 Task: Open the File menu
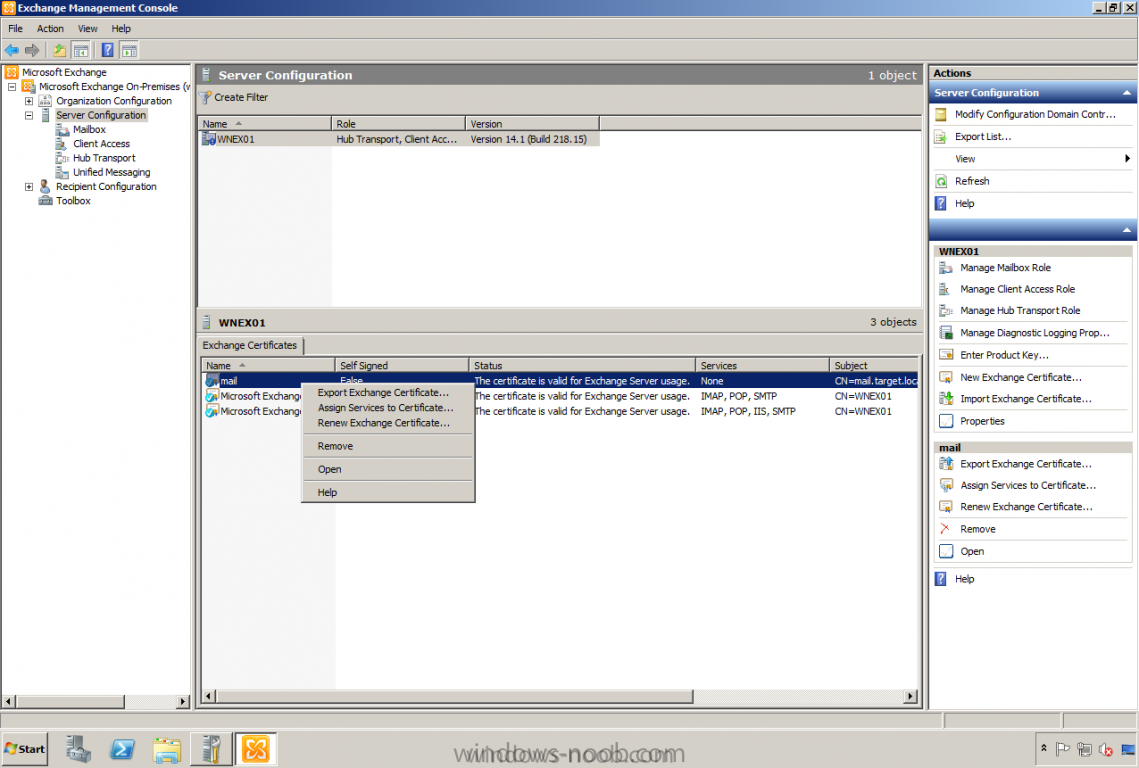click(x=15, y=29)
